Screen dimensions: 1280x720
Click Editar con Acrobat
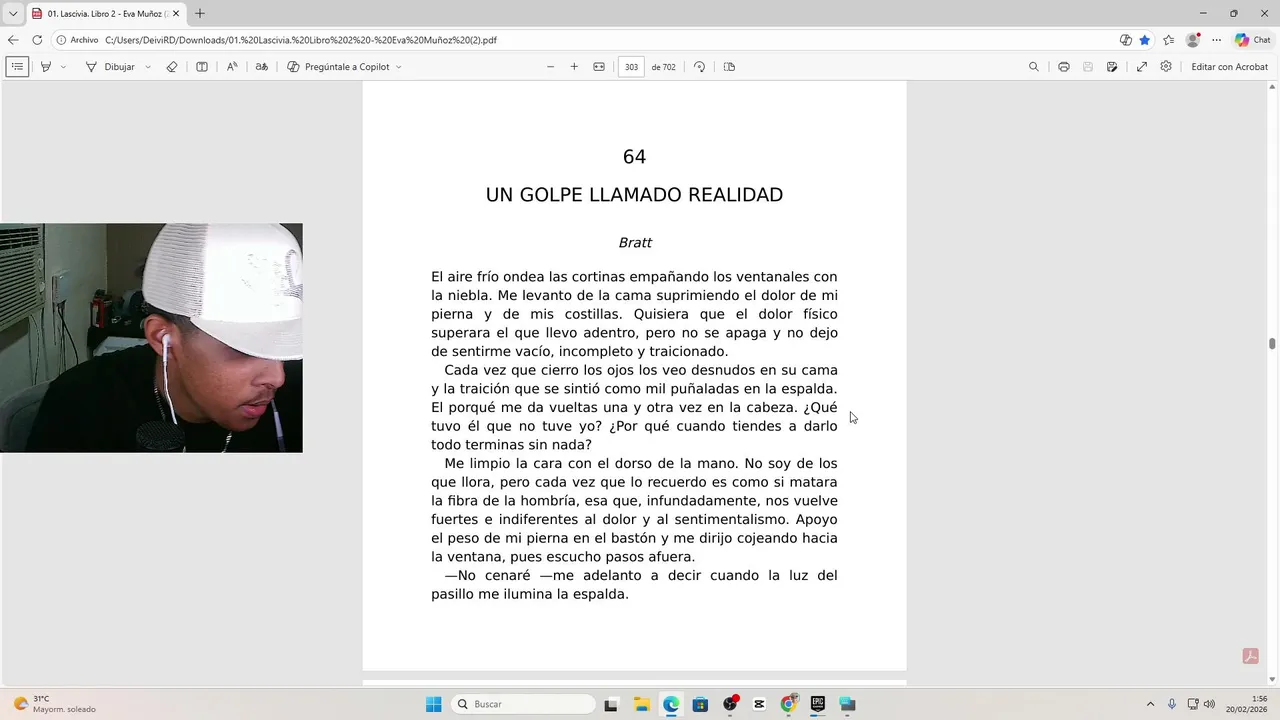(1229, 67)
